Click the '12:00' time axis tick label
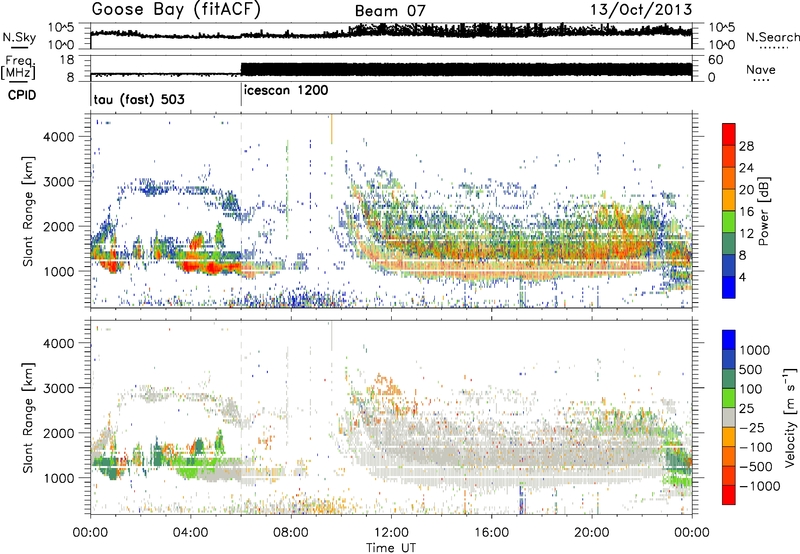Screen dimensions: 800x554 [x=391, y=532]
